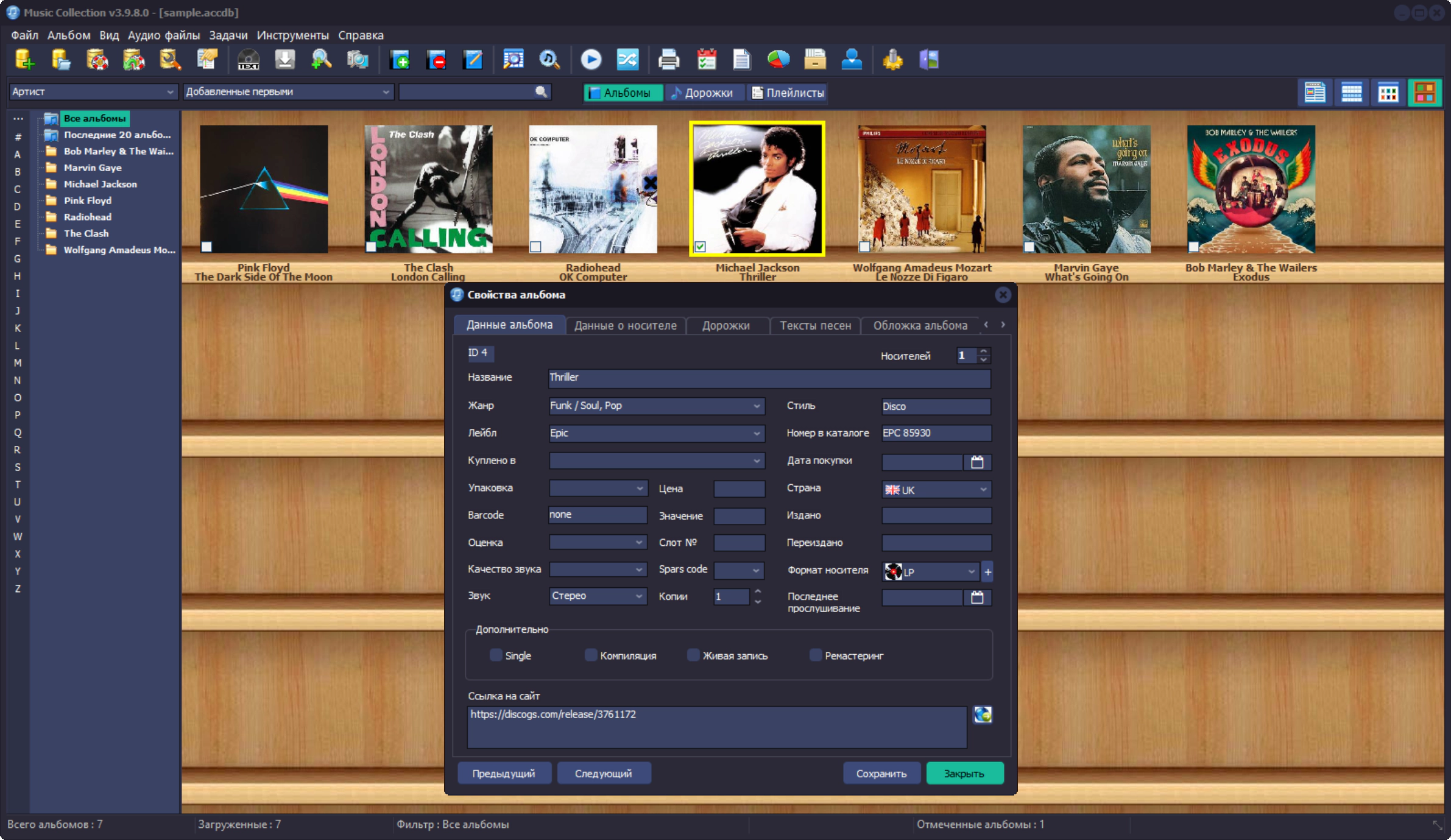Click the web globe icon beside site link
The image size is (1451, 840).
pos(982,715)
